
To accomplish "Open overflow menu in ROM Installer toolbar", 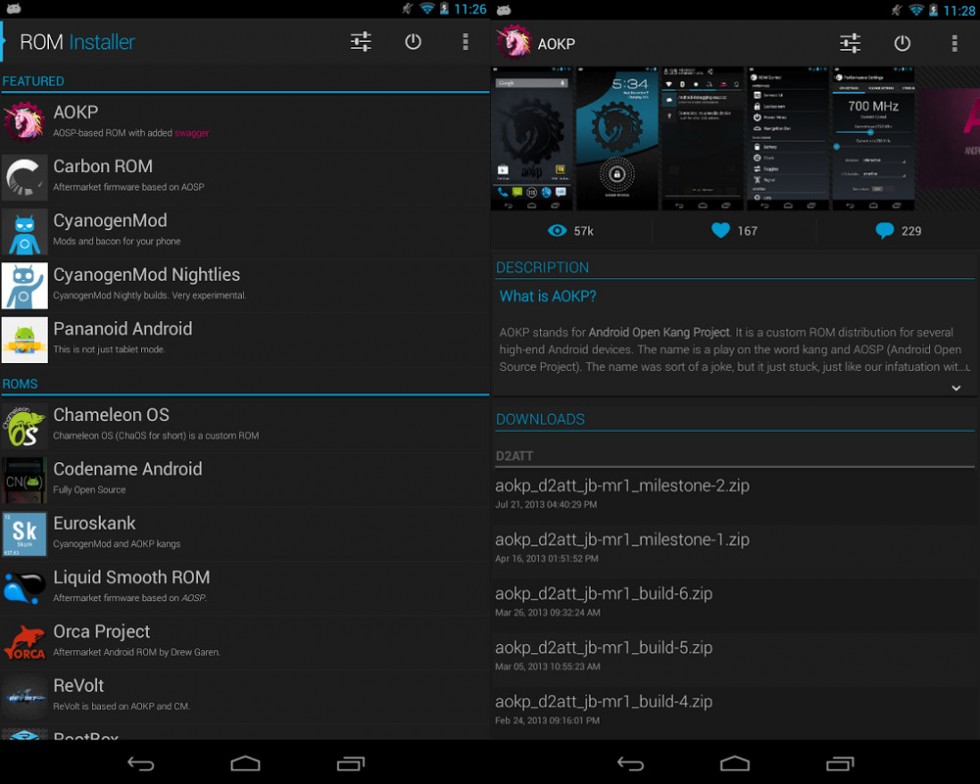I will coord(465,42).
